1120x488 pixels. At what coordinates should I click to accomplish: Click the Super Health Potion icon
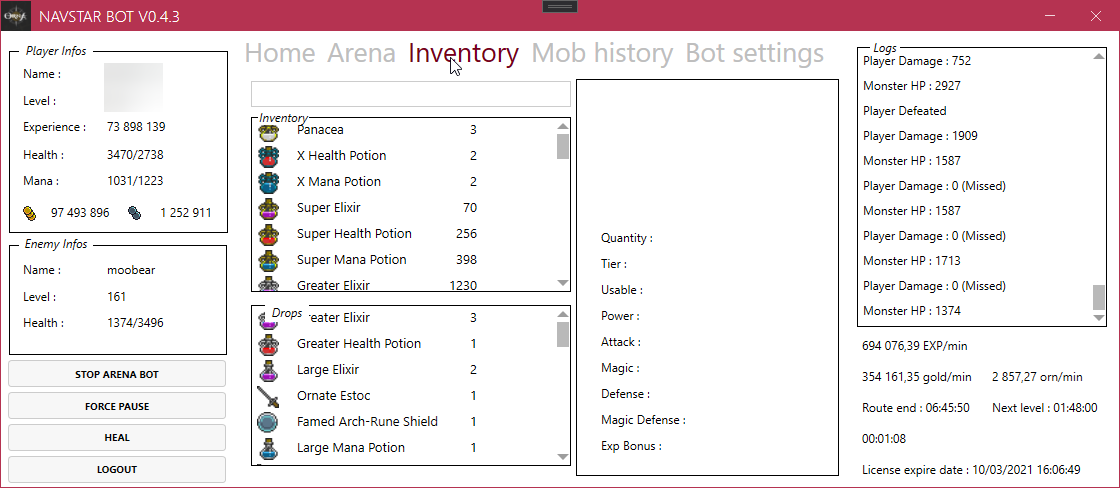(x=268, y=234)
